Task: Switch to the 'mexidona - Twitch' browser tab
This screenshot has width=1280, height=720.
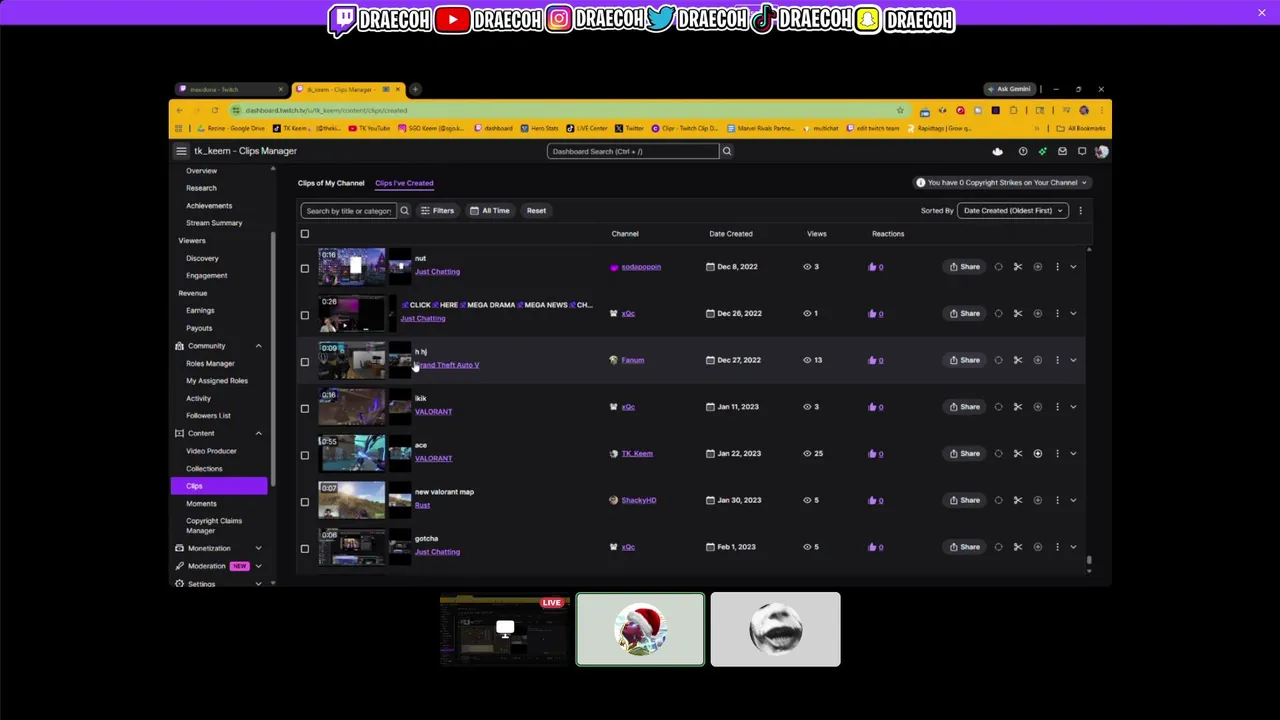Action: pyautogui.click(x=230, y=89)
